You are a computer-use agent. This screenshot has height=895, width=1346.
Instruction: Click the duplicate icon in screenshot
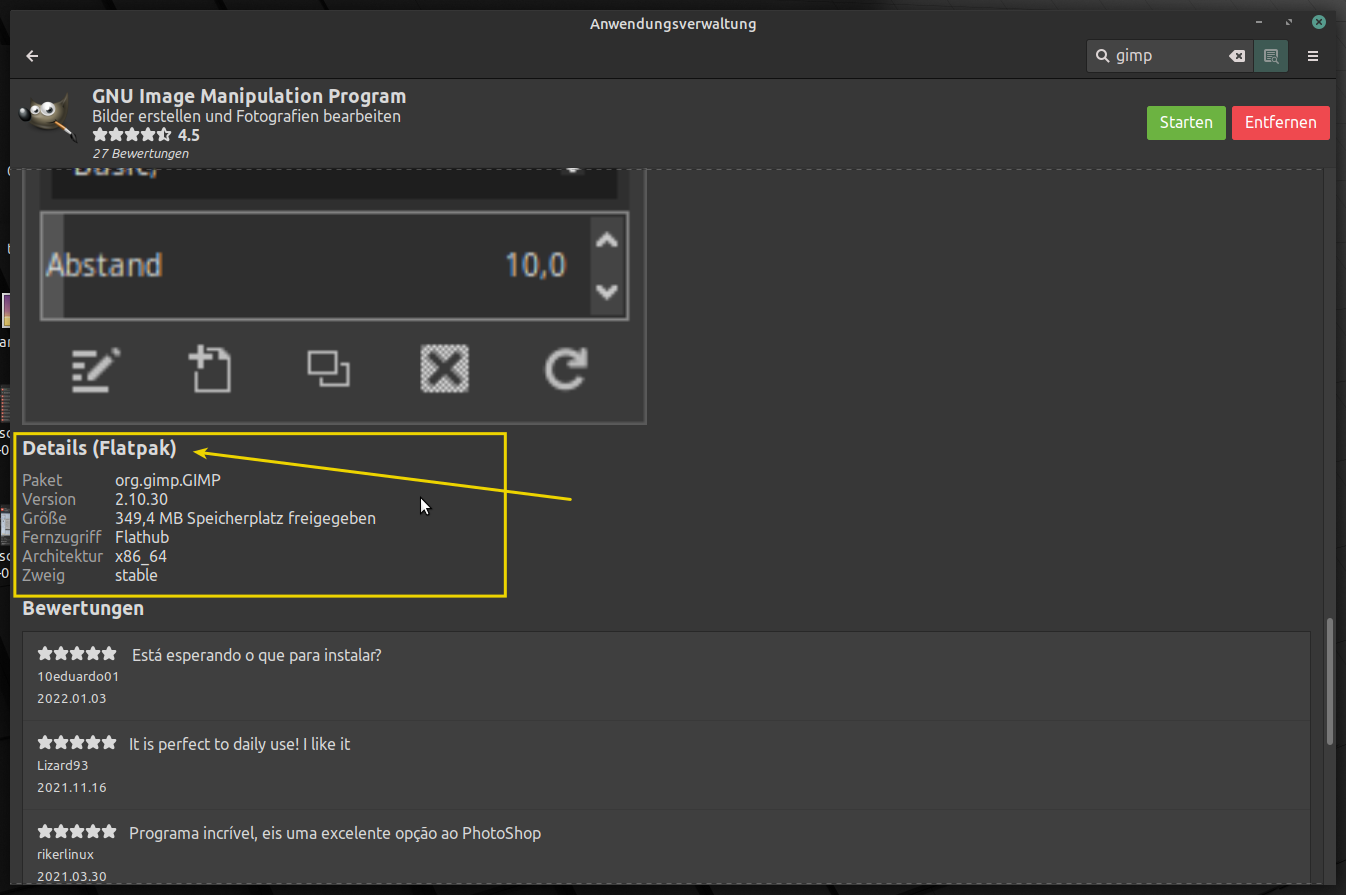click(328, 369)
